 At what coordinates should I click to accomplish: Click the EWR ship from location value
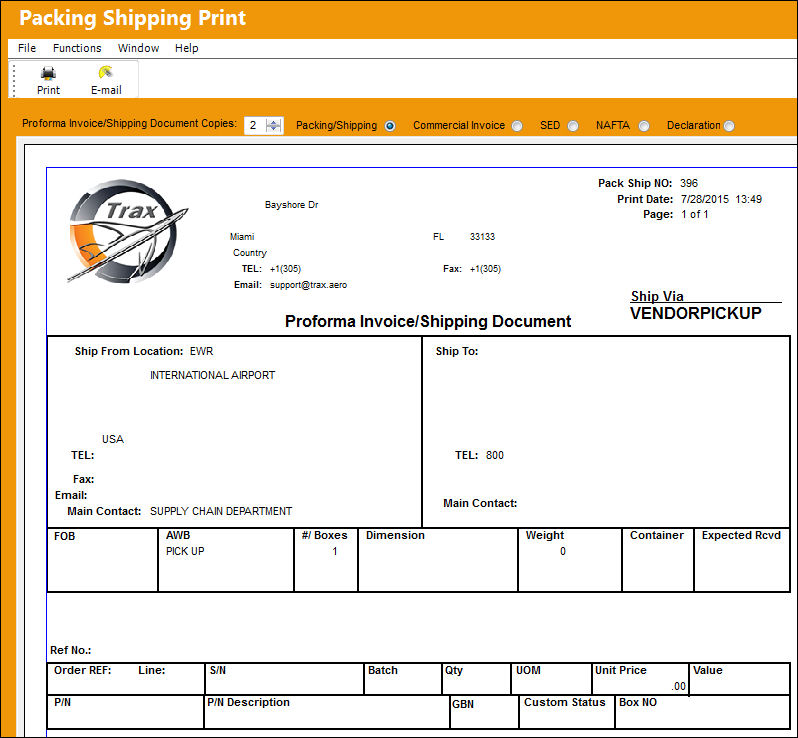tap(202, 351)
